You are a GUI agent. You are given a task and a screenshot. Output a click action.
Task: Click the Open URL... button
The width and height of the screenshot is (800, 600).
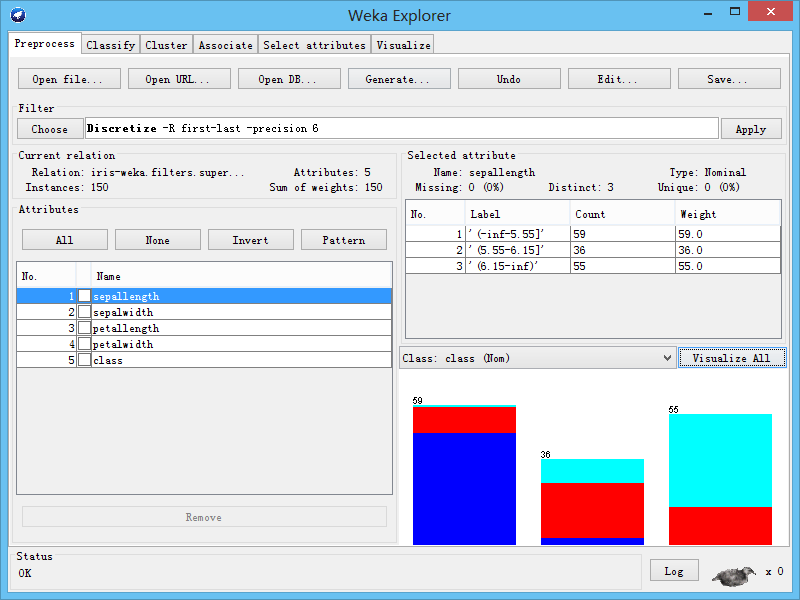pos(179,79)
